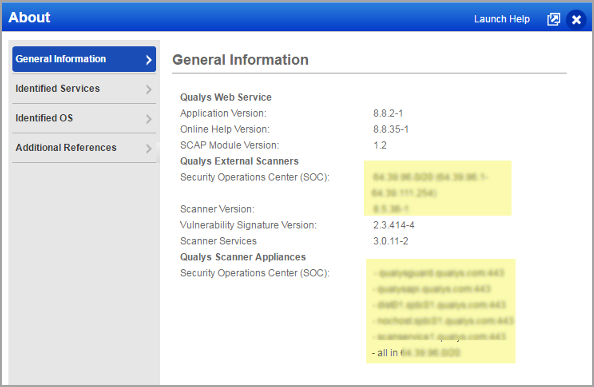Click the chevron beside Identified Services
Image resolution: width=594 pixels, height=387 pixels.
(148, 89)
